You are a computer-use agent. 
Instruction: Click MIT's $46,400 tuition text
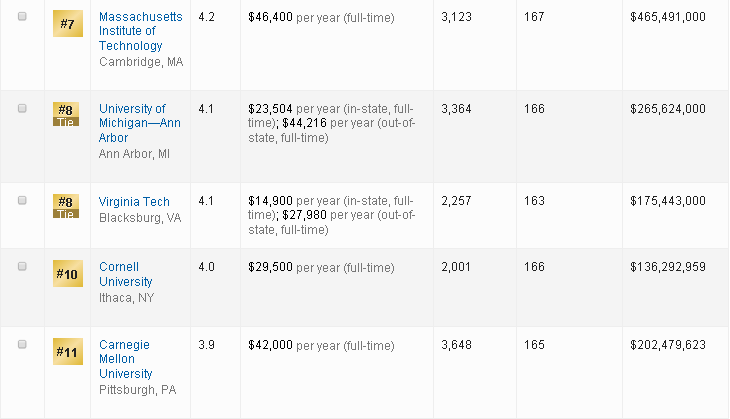pyautogui.click(x=270, y=17)
